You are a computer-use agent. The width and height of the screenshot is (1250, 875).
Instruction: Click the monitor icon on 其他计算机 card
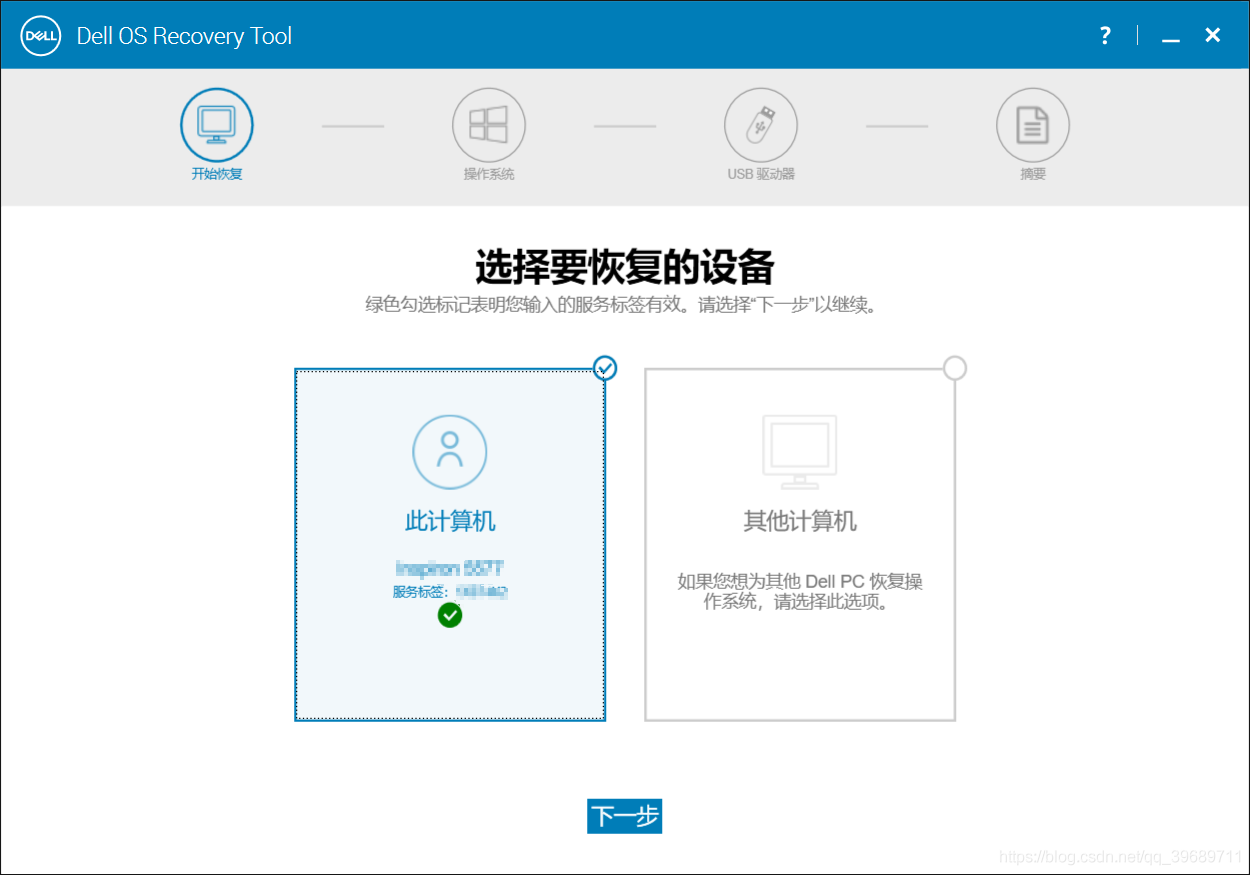[800, 451]
